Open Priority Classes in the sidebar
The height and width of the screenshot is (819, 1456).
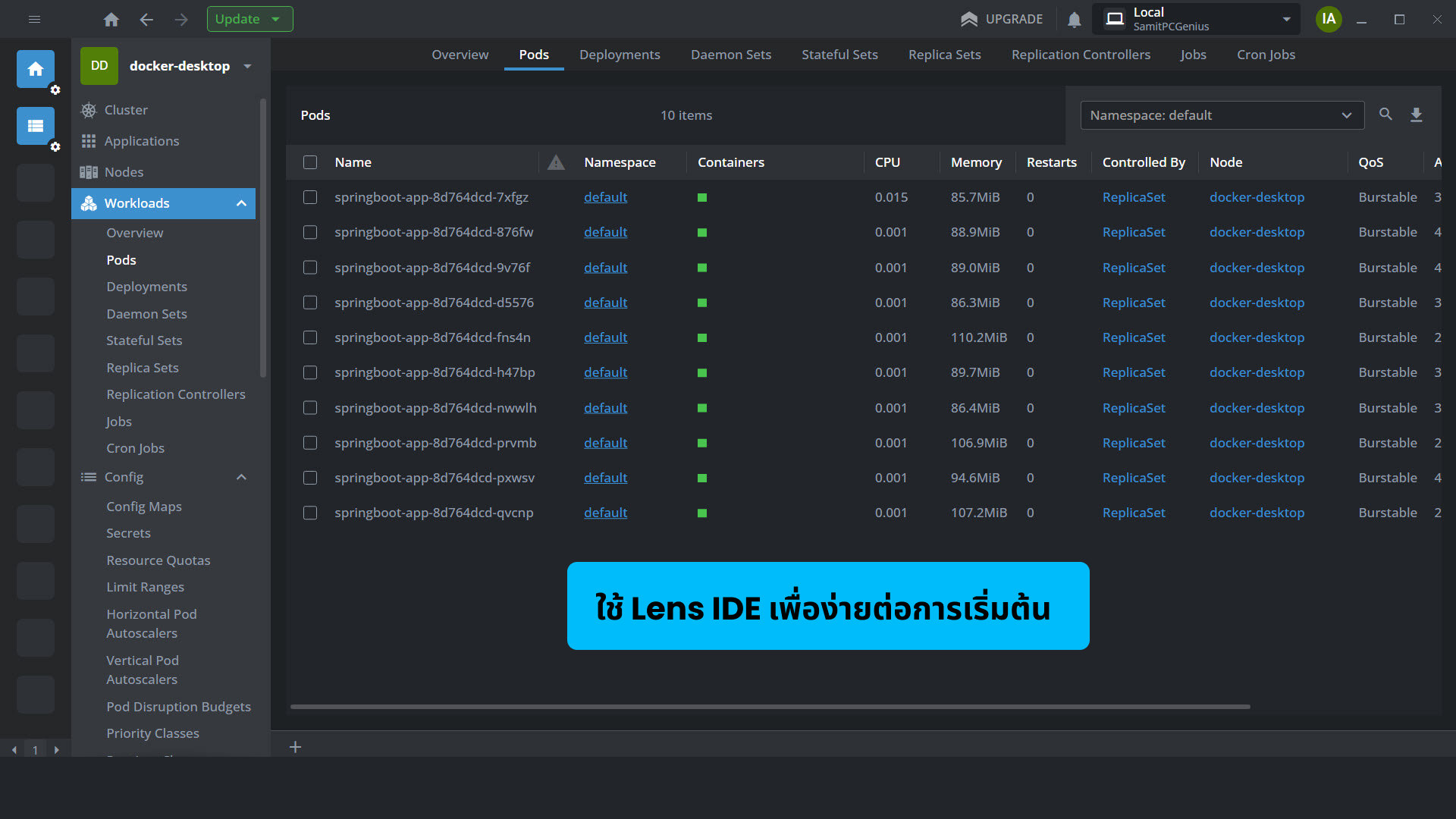(152, 733)
